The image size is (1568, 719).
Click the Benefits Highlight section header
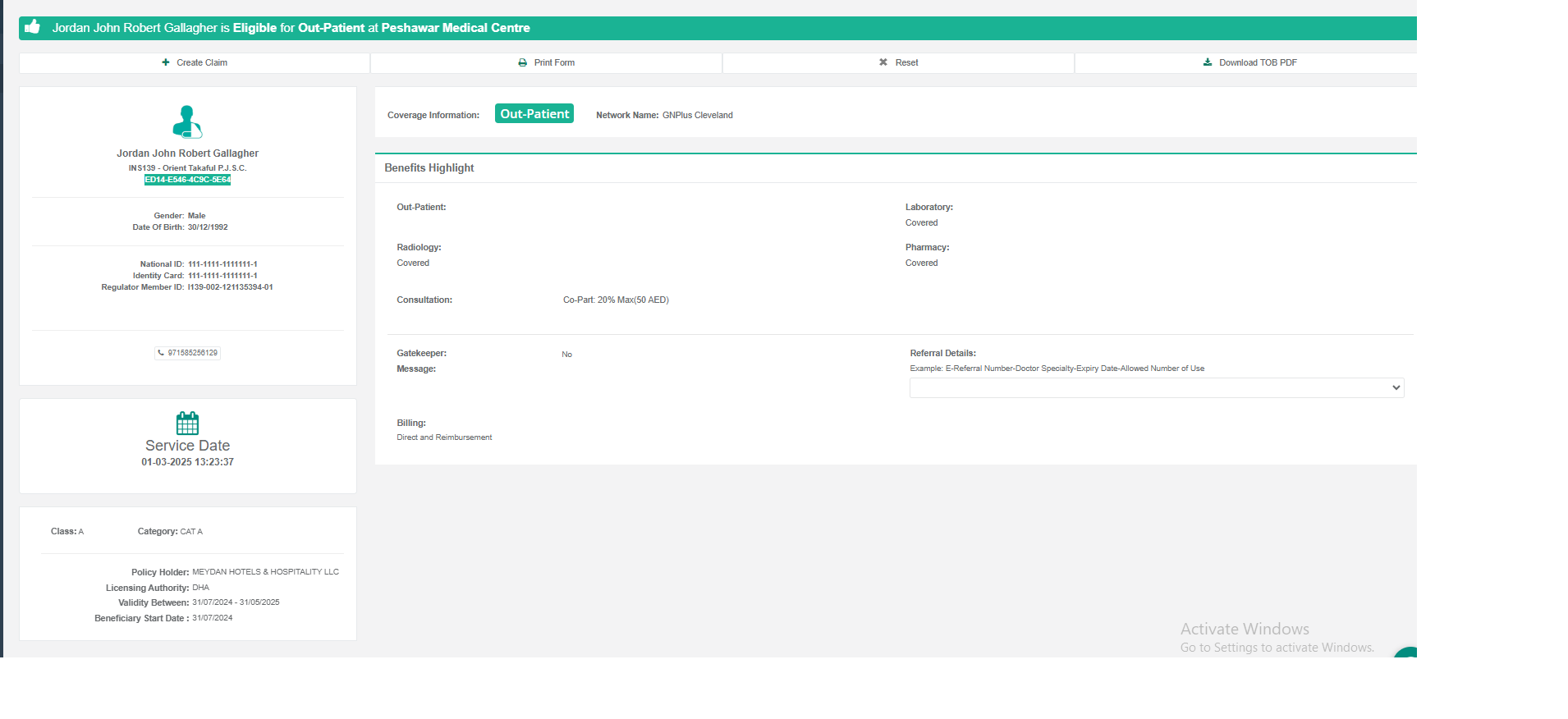pyautogui.click(x=429, y=168)
